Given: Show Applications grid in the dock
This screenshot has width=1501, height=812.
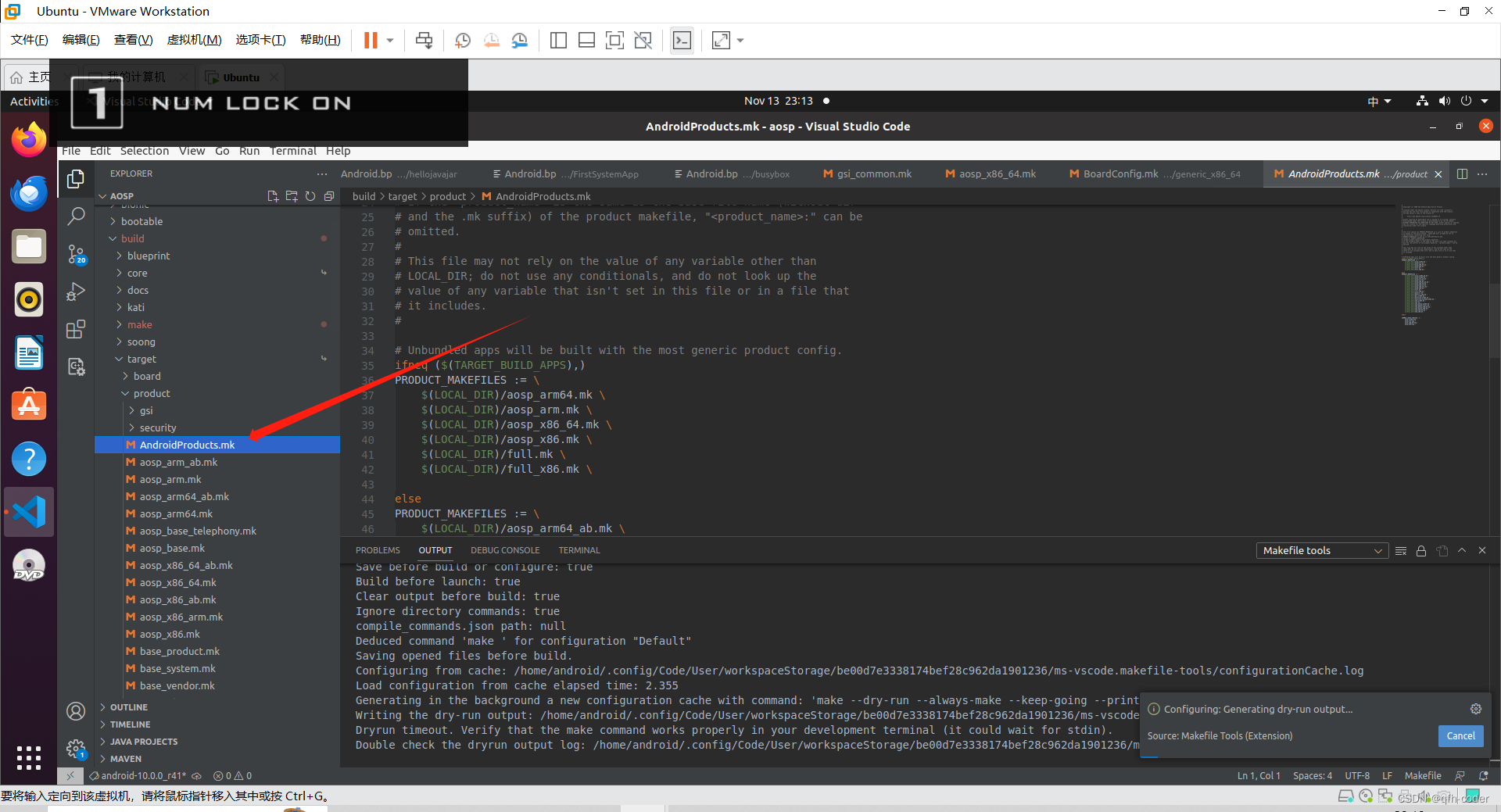Looking at the screenshot, I should tap(29, 757).
